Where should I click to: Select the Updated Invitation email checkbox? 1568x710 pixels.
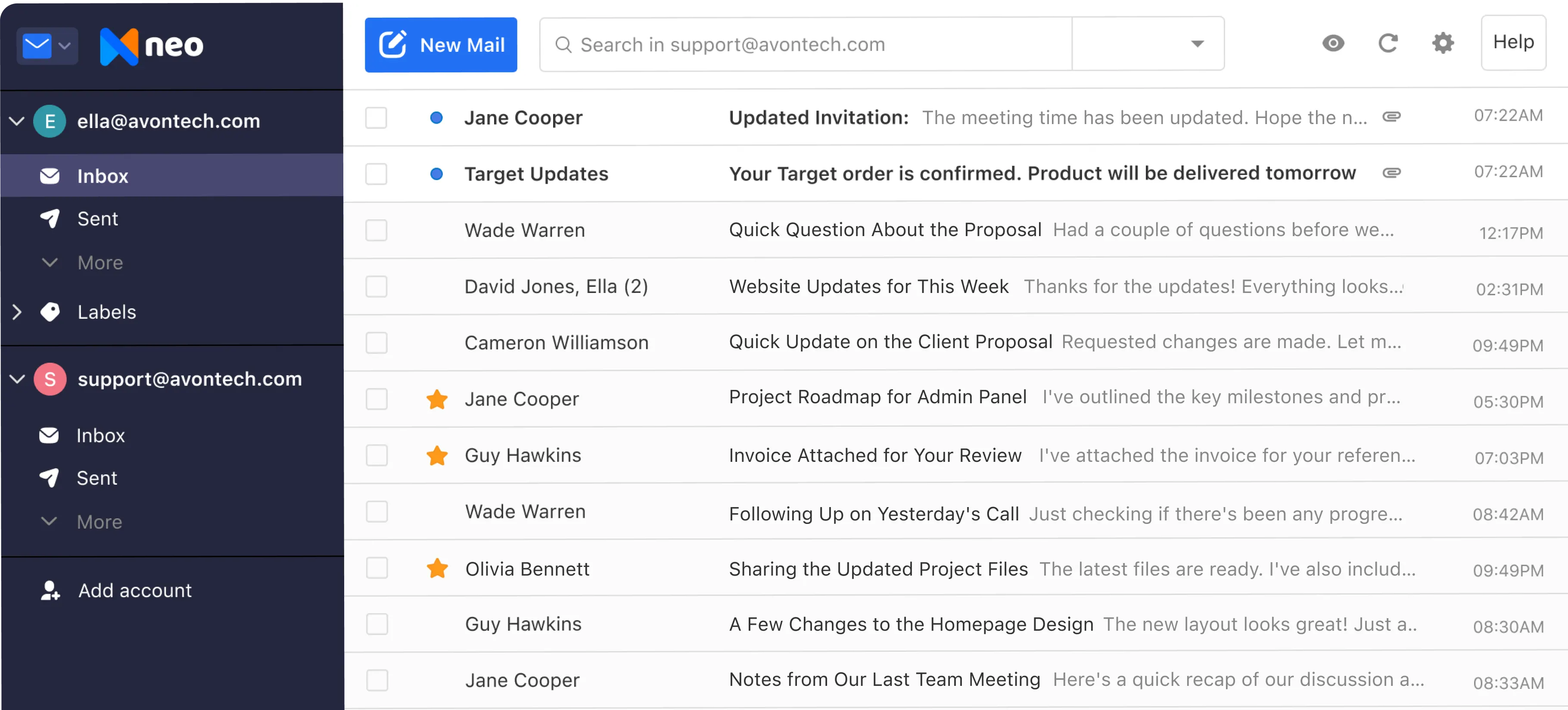[376, 118]
